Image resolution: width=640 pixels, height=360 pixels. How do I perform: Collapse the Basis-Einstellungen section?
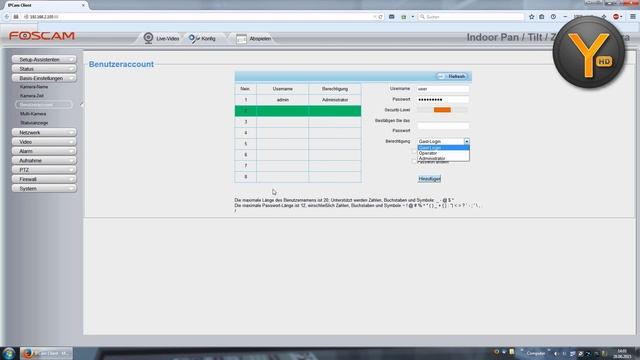pos(44,78)
